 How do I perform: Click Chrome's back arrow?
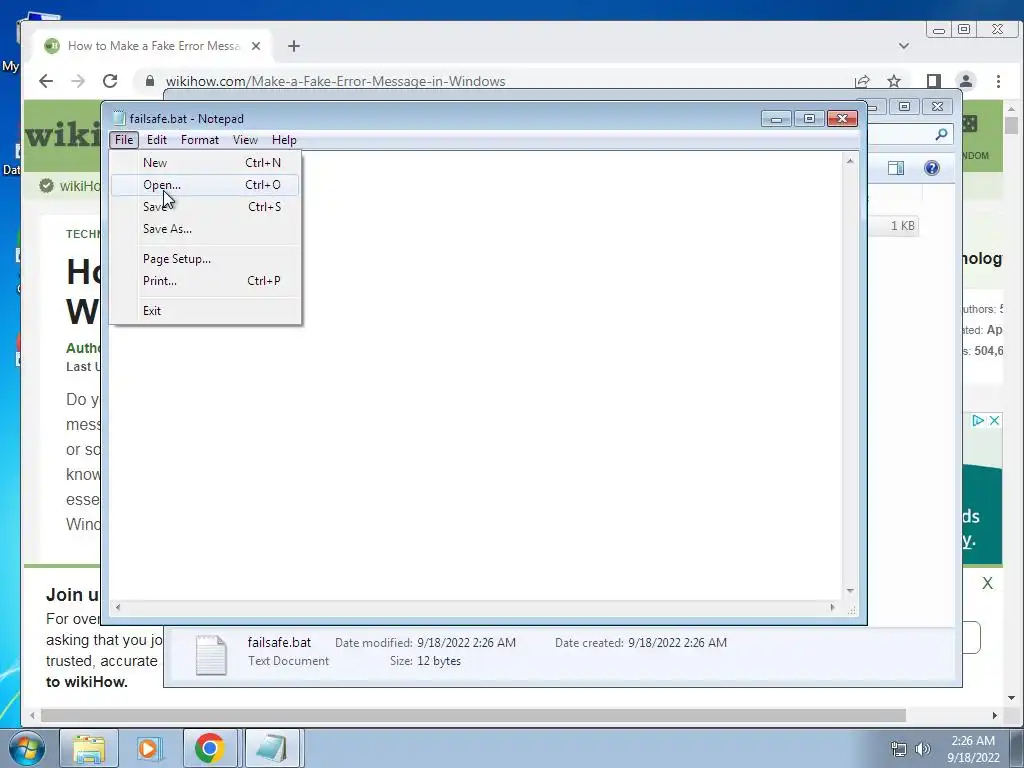46,81
